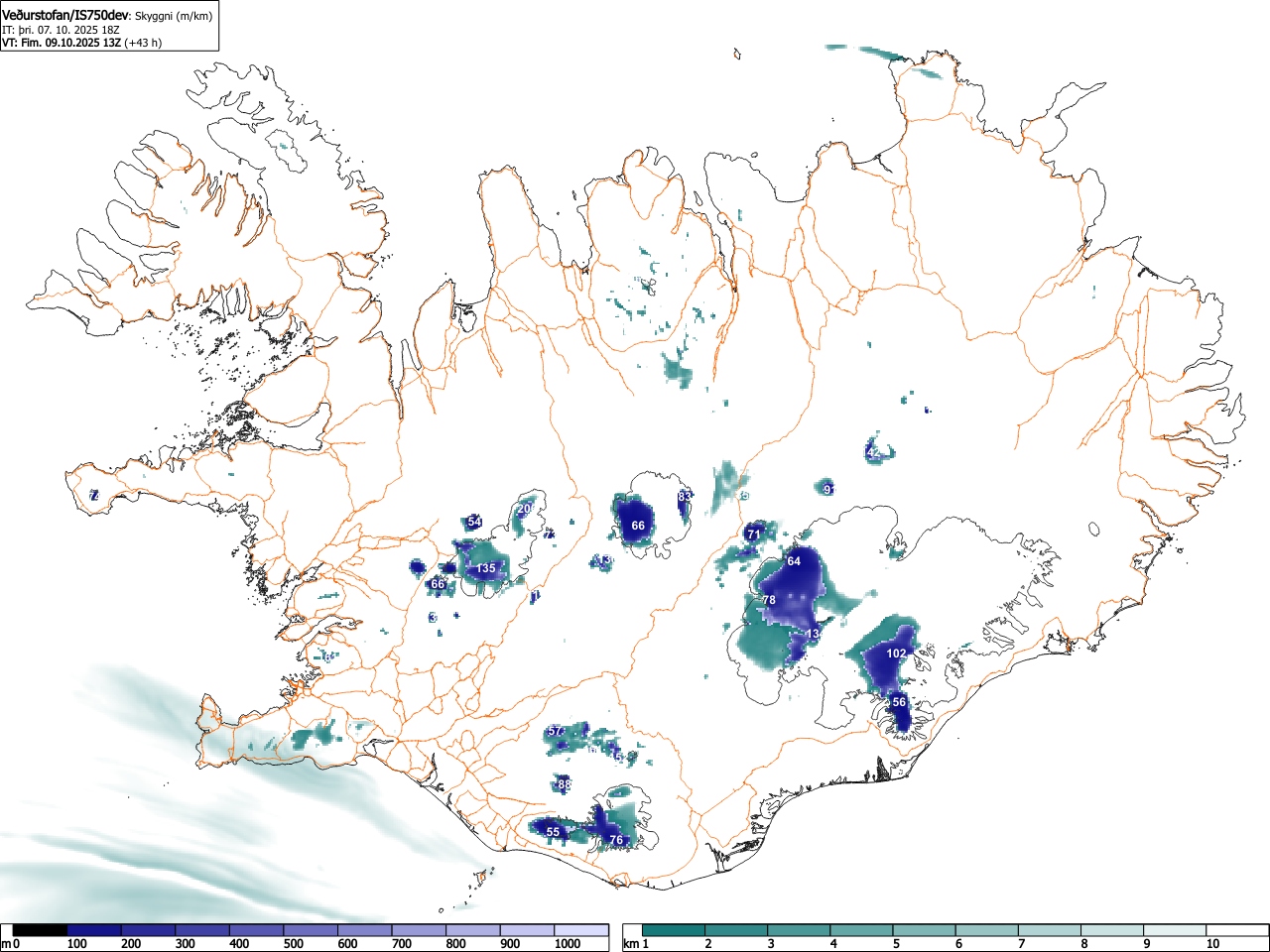Click the '54' visibility value on the map
This screenshot has height=952, width=1270.
click(x=474, y=523)
